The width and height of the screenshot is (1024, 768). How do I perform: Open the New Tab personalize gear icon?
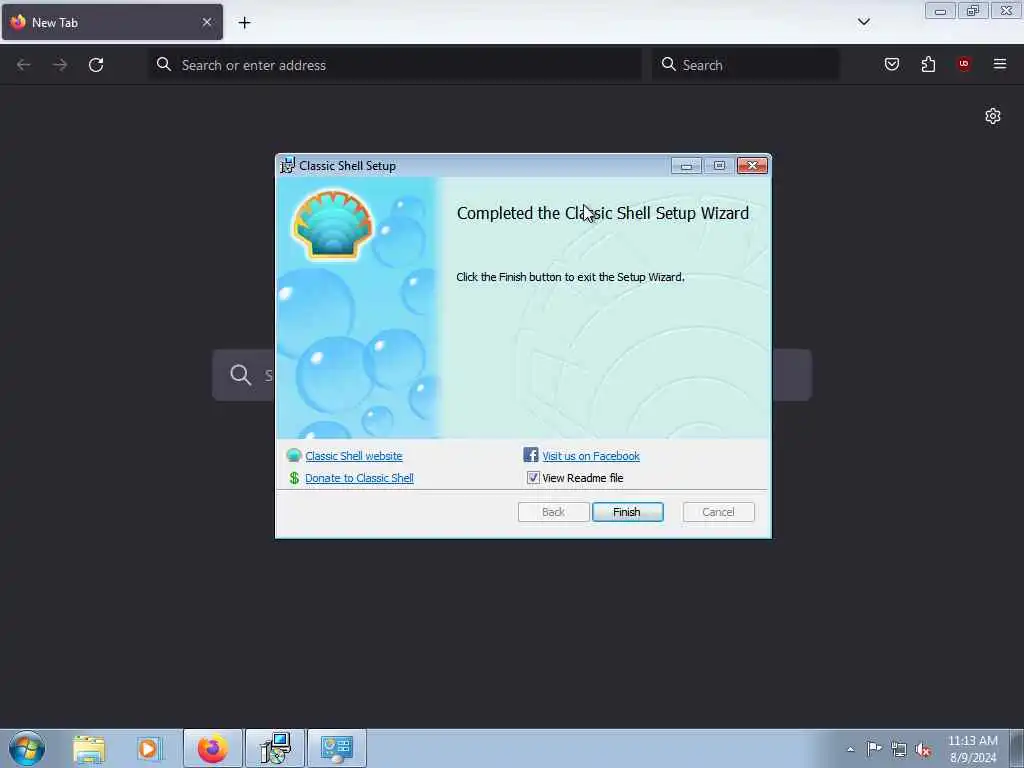[993, 116]
